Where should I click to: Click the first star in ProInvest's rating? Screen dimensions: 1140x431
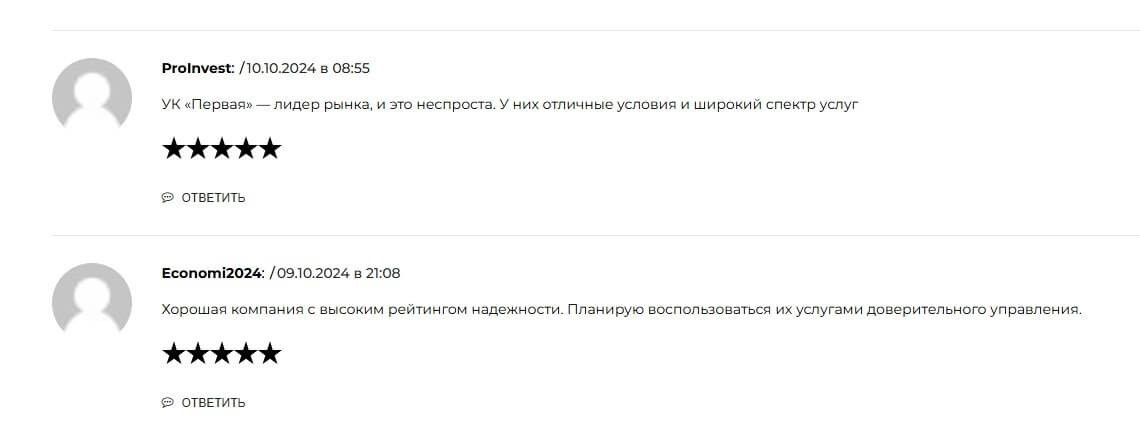click(174, 150)
